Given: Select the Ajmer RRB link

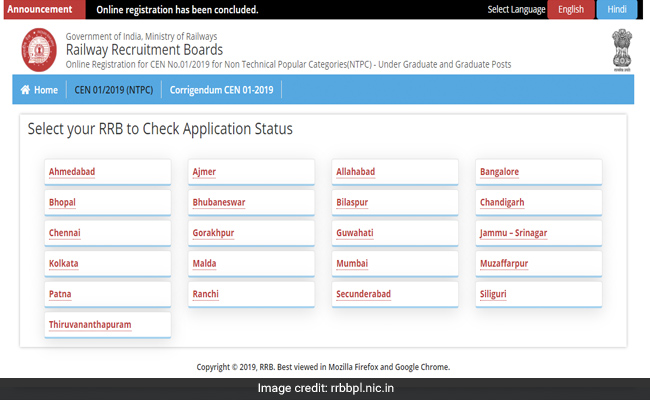Looking at the screenshot, I should click(x=204, y=172).
